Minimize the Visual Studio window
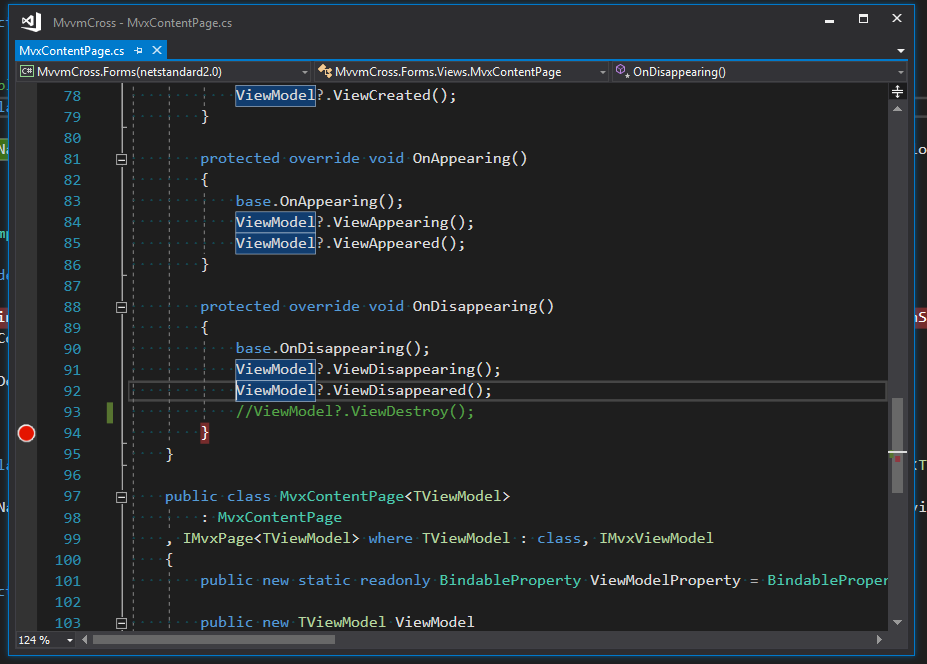 click(829, 20)
